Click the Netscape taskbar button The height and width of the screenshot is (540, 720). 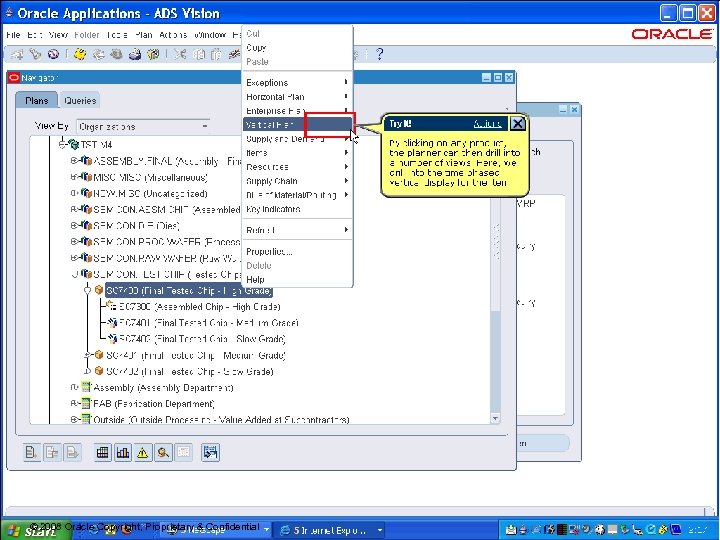(216, 530)
